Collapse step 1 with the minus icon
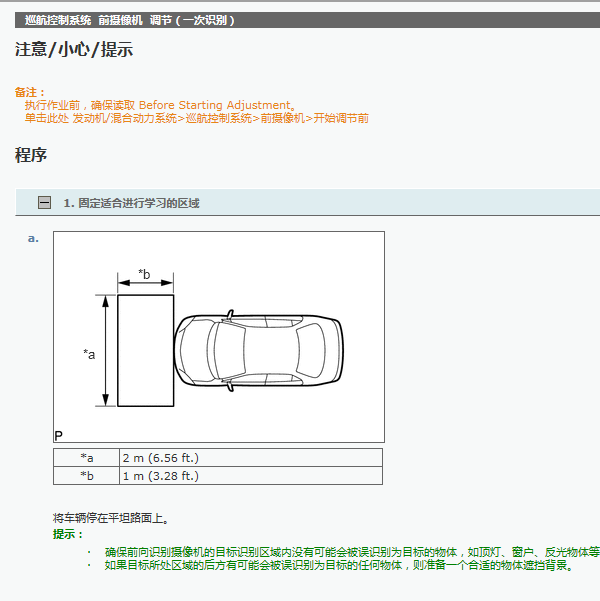The width and height of the screenshot is (600, 601). (x=44, y=202)
